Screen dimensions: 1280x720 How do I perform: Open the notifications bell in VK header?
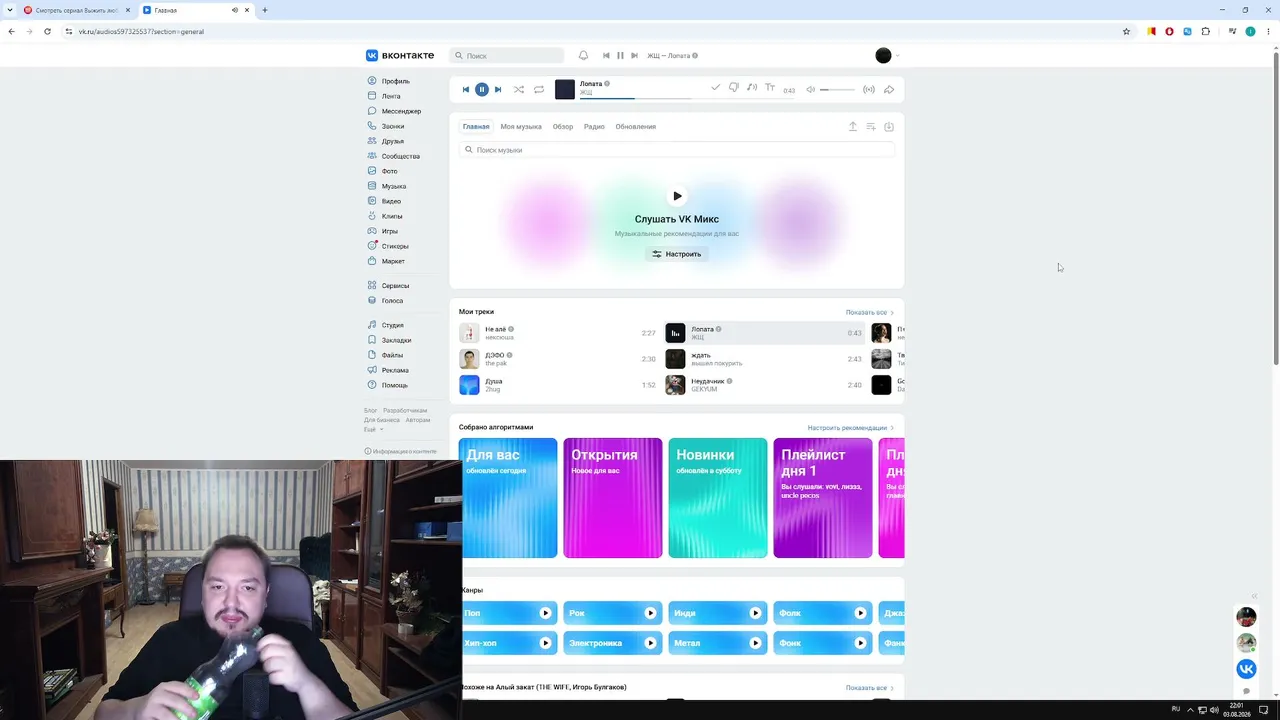point(583,56)
